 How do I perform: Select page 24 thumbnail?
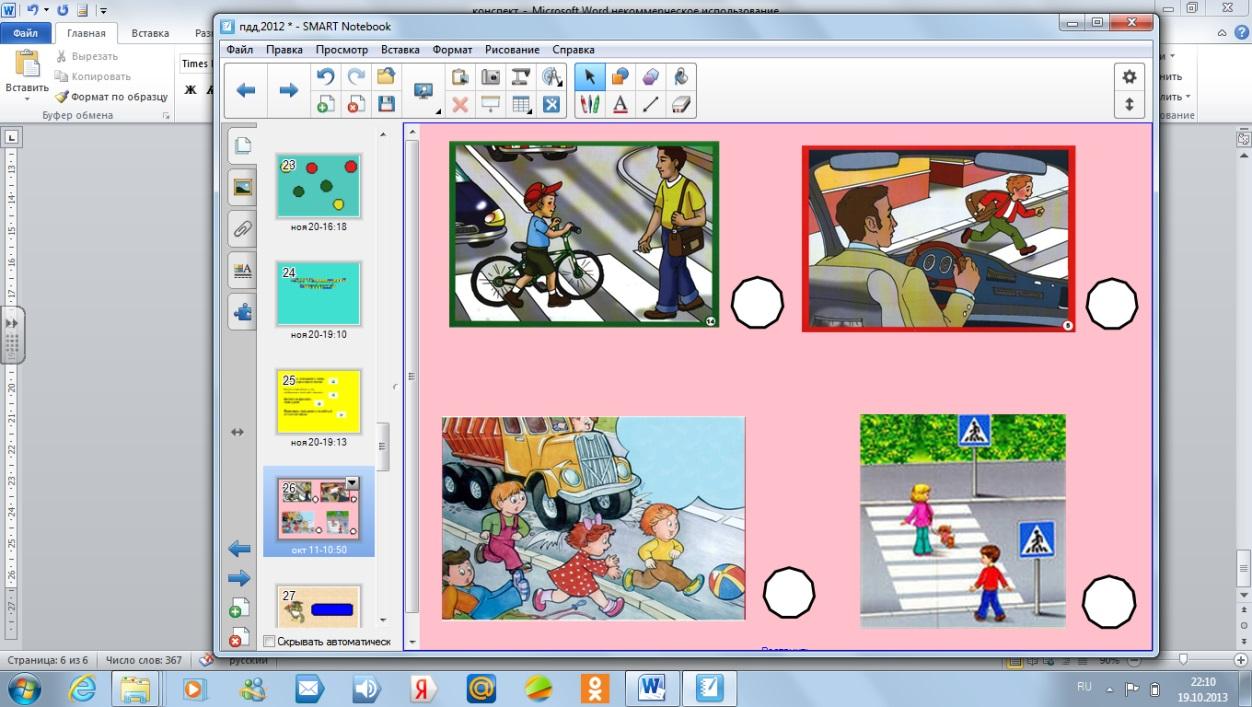point(319,294)
